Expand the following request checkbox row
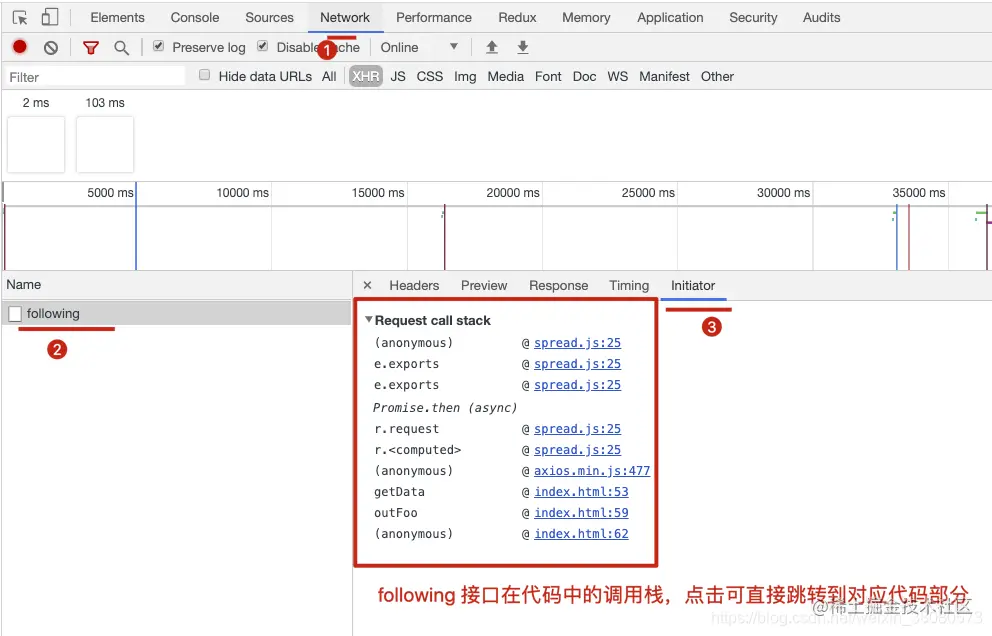The image size is (992, 636). click(15, 312)
